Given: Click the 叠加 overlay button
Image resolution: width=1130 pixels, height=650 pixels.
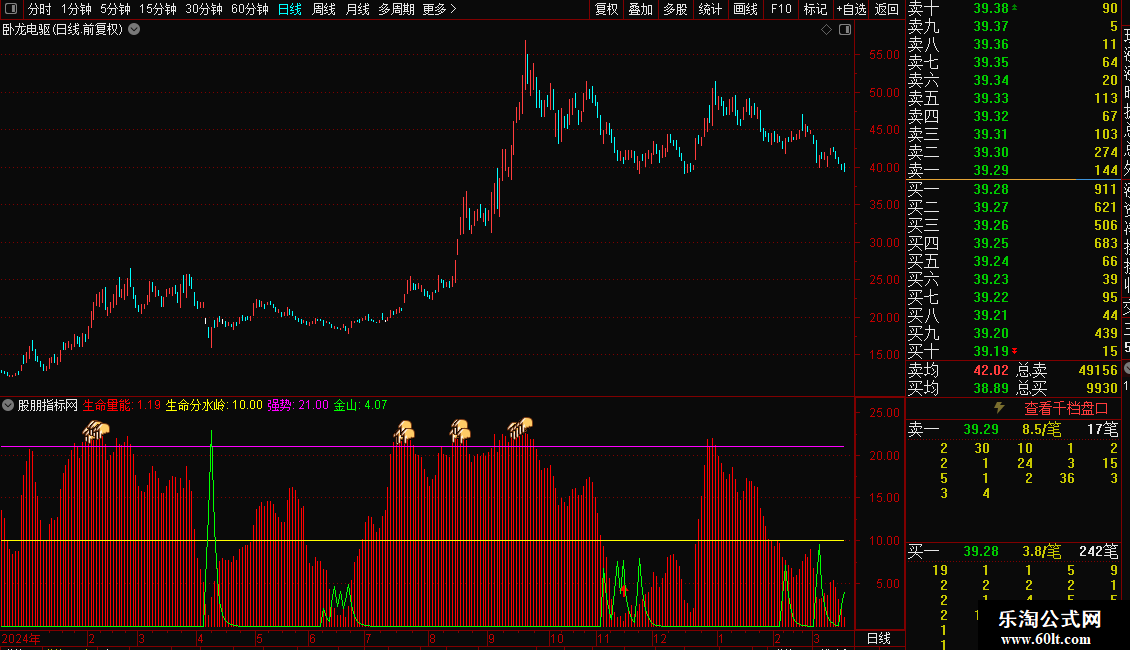Looking at the screenshot, I should 641,9.
